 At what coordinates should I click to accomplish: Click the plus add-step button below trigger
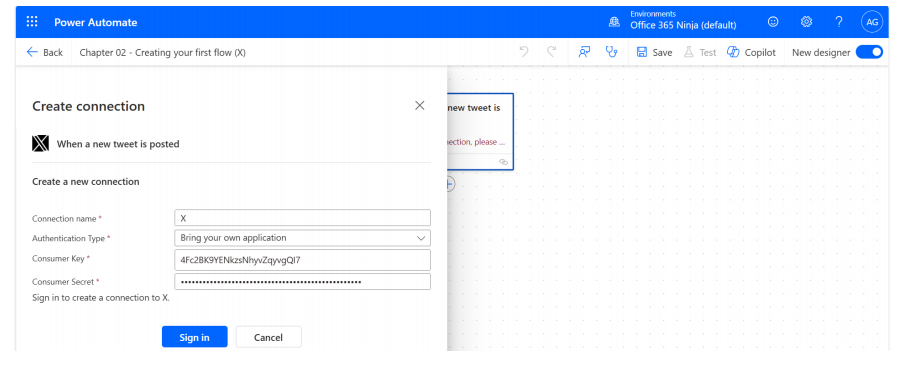pyautogui.click(x=451, y=184)
